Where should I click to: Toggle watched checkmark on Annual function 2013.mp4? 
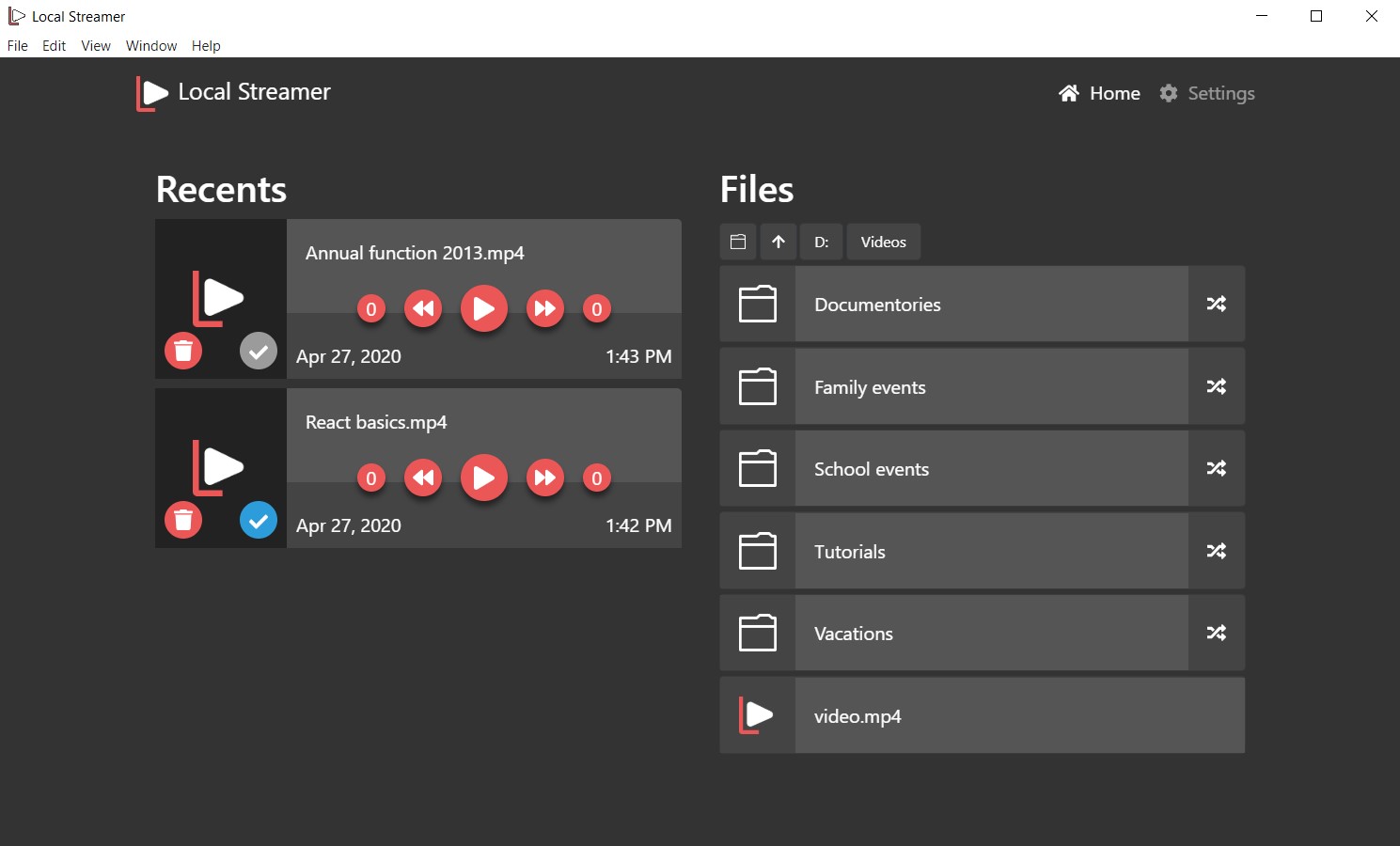click(259, 351)
